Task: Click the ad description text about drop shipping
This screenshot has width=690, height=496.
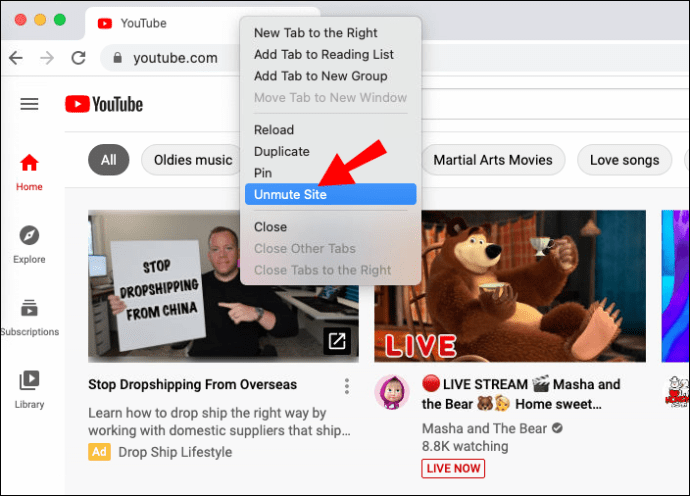Action: click(x=219, y=422)
